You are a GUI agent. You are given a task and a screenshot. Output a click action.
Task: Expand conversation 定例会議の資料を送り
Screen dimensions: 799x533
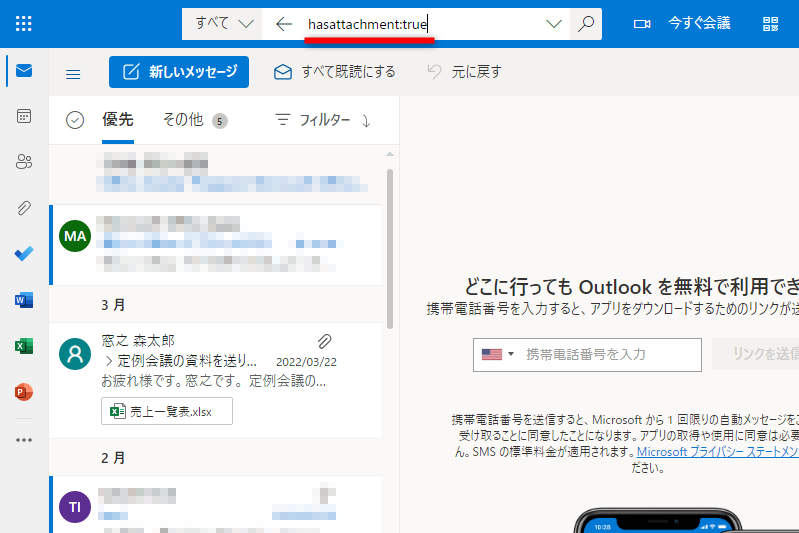click(109, 361)
